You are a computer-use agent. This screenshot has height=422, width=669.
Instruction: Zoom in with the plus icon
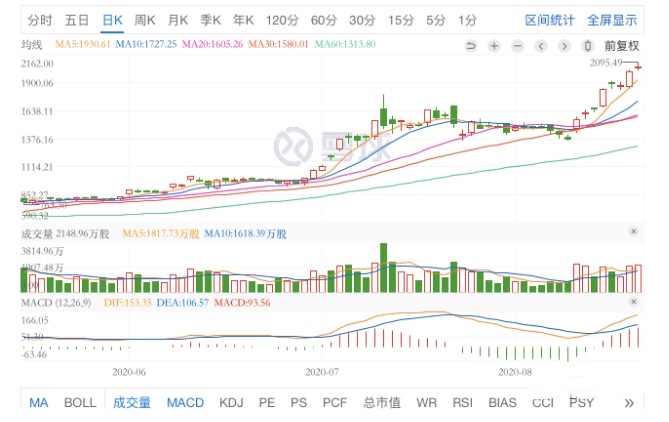494,46
